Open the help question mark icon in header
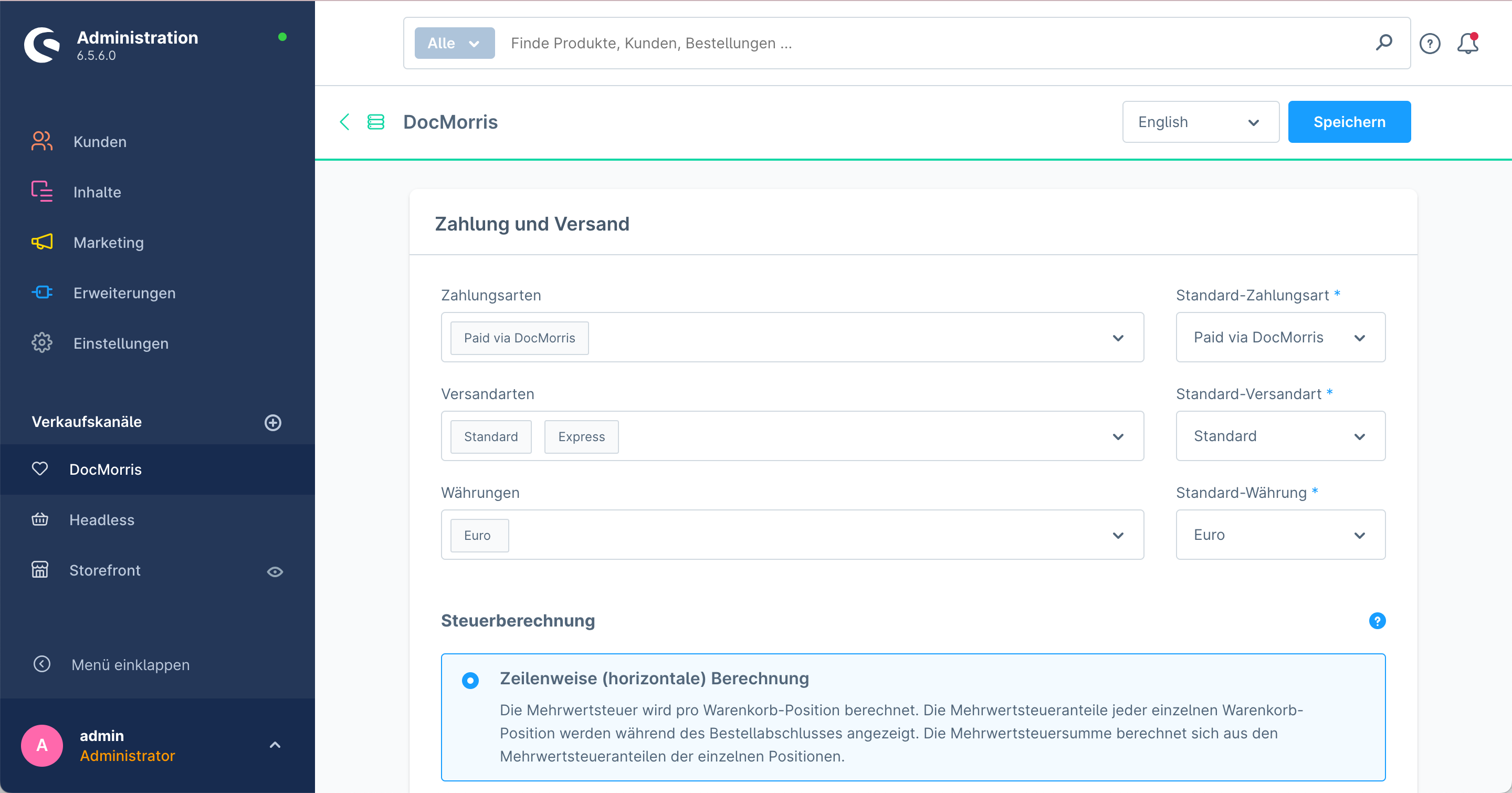The height and width of the screenshot is (793, 1512). (x=1430, y=44)
